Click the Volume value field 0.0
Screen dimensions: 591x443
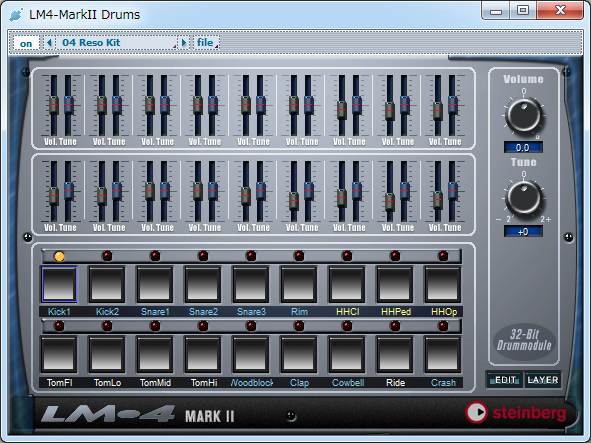523,147
